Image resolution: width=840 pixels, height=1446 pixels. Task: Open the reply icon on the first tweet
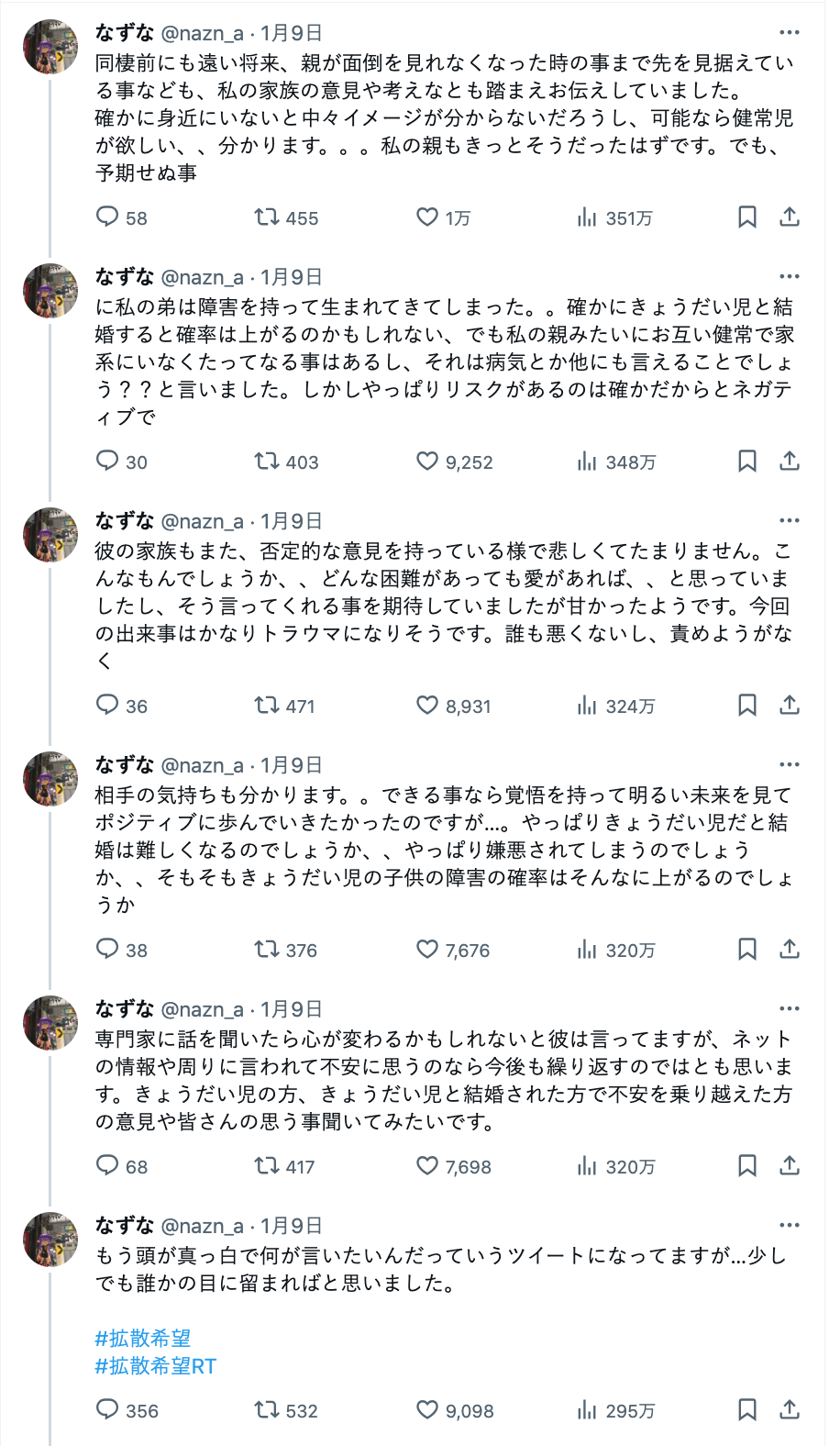[x=107, y=217]
